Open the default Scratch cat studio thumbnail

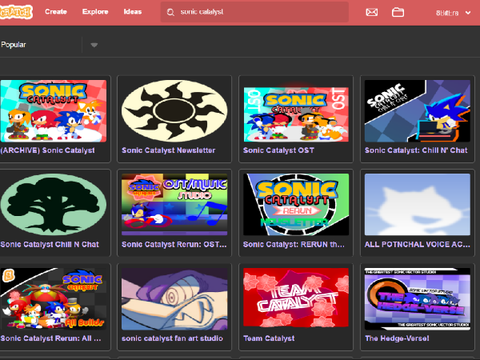click(417, 205)
